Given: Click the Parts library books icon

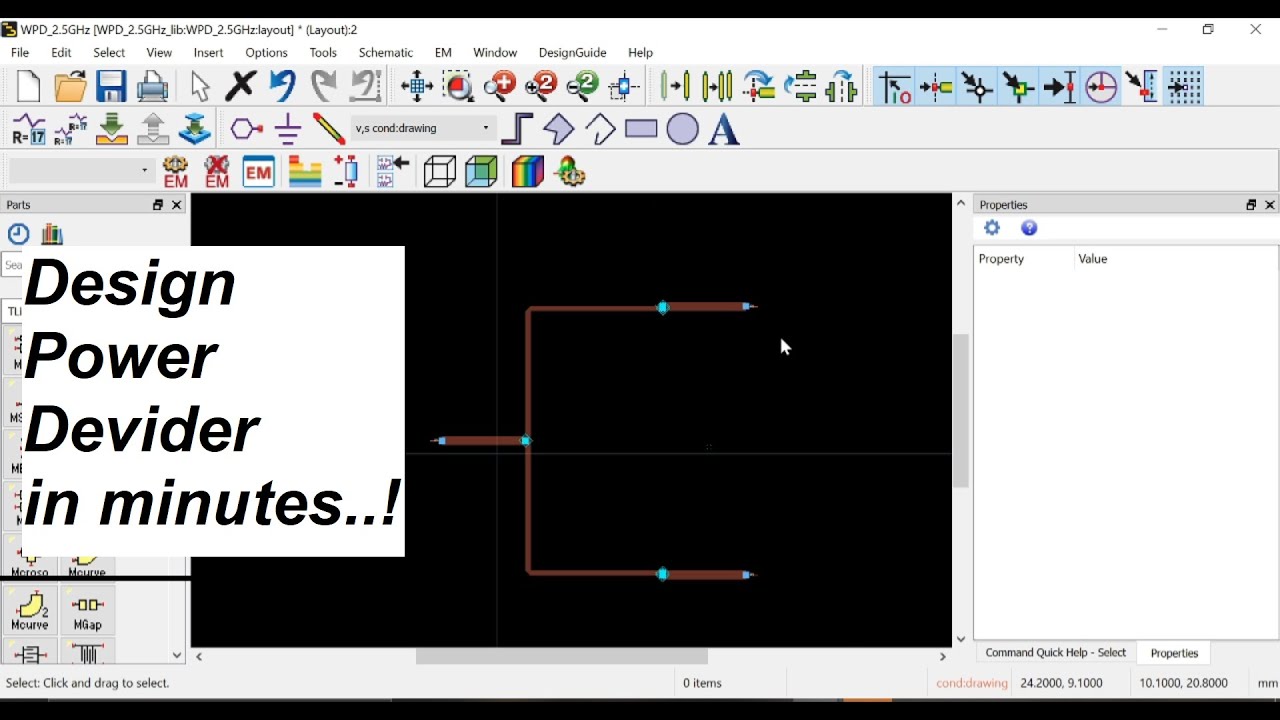Looking at the screenshot, I should pos(52,234).
